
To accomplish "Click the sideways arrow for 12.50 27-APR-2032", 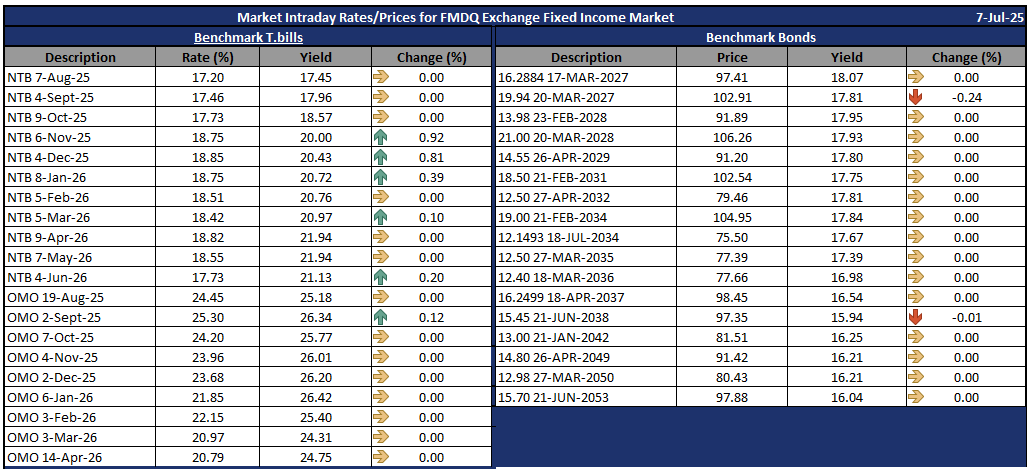I will tap(915, 197).
